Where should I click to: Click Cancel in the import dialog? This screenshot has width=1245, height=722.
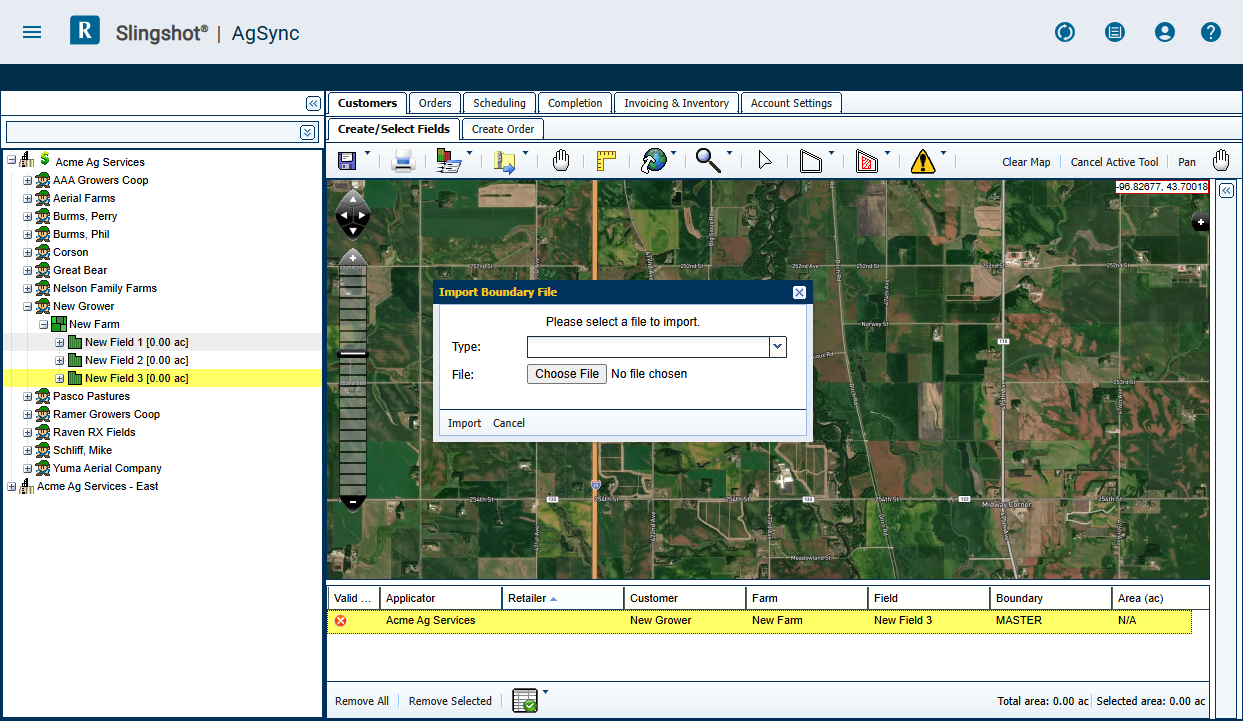509,423
